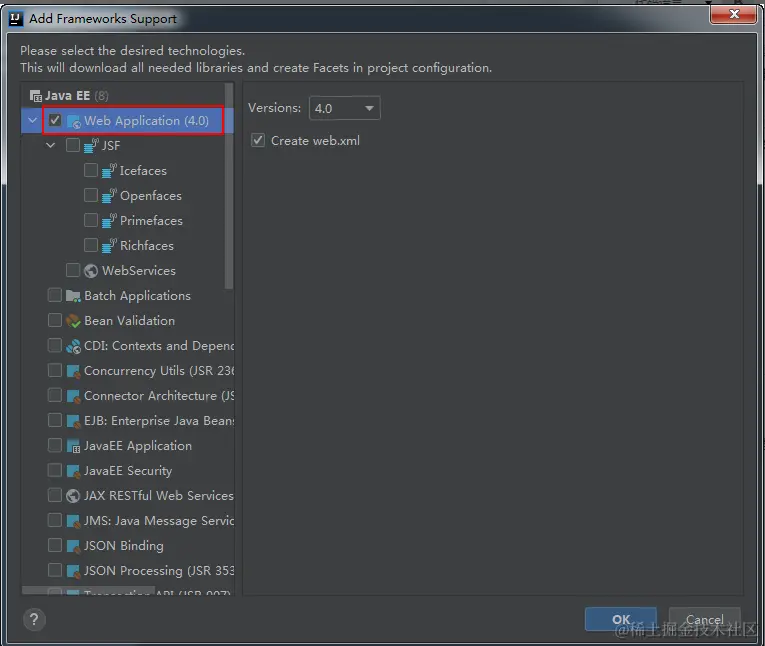Check the JavaEE Security checkbox
This screenshot has width=765, height=646.
(x=55, y=470)
